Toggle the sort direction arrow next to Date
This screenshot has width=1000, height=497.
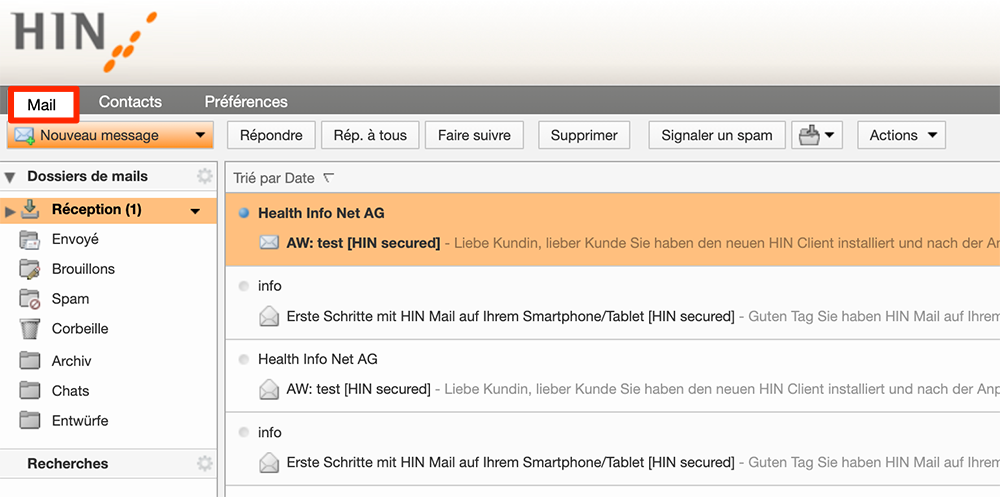click(328, 178)
